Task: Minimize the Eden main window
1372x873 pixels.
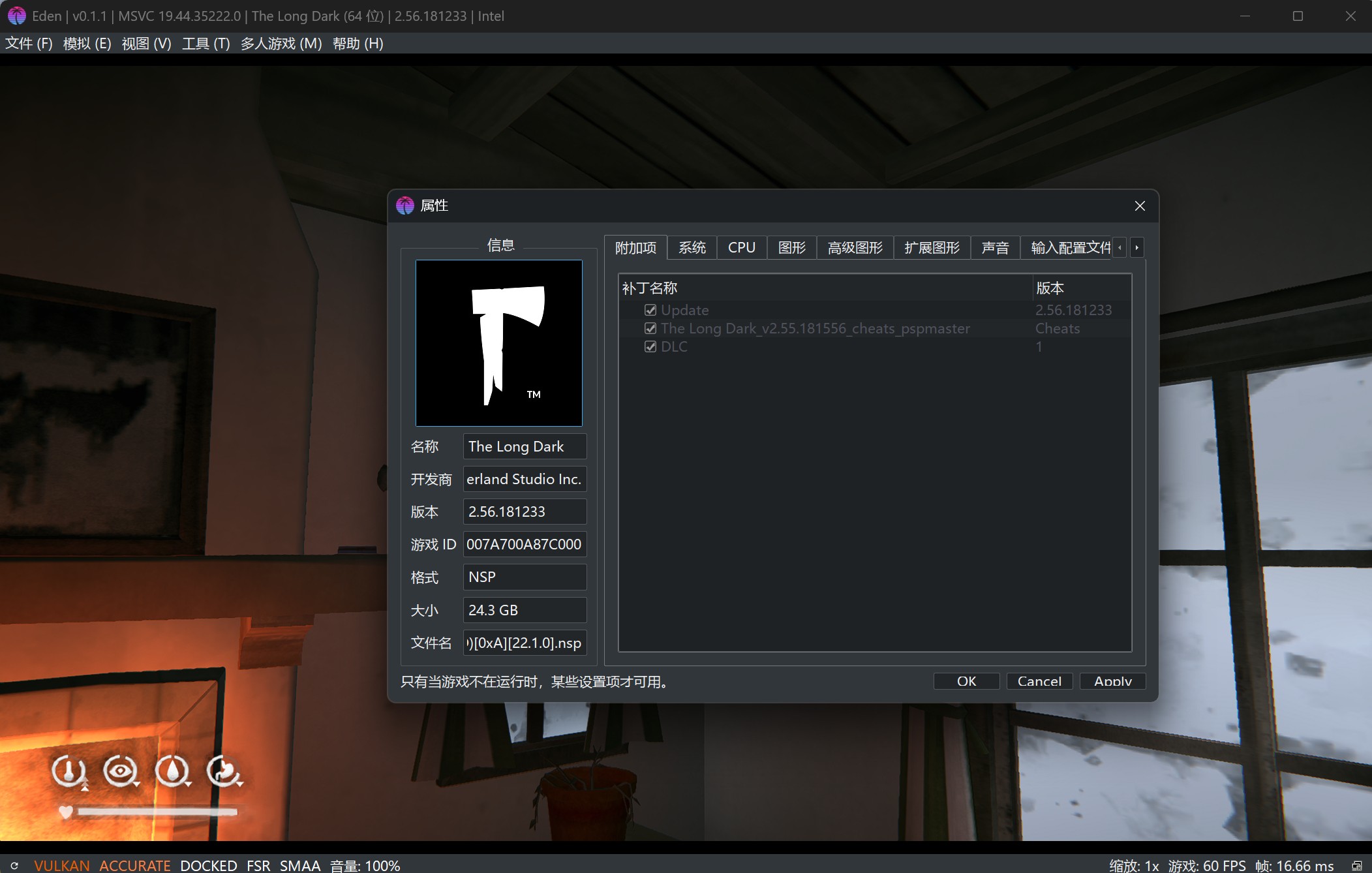Action: 1245,16
